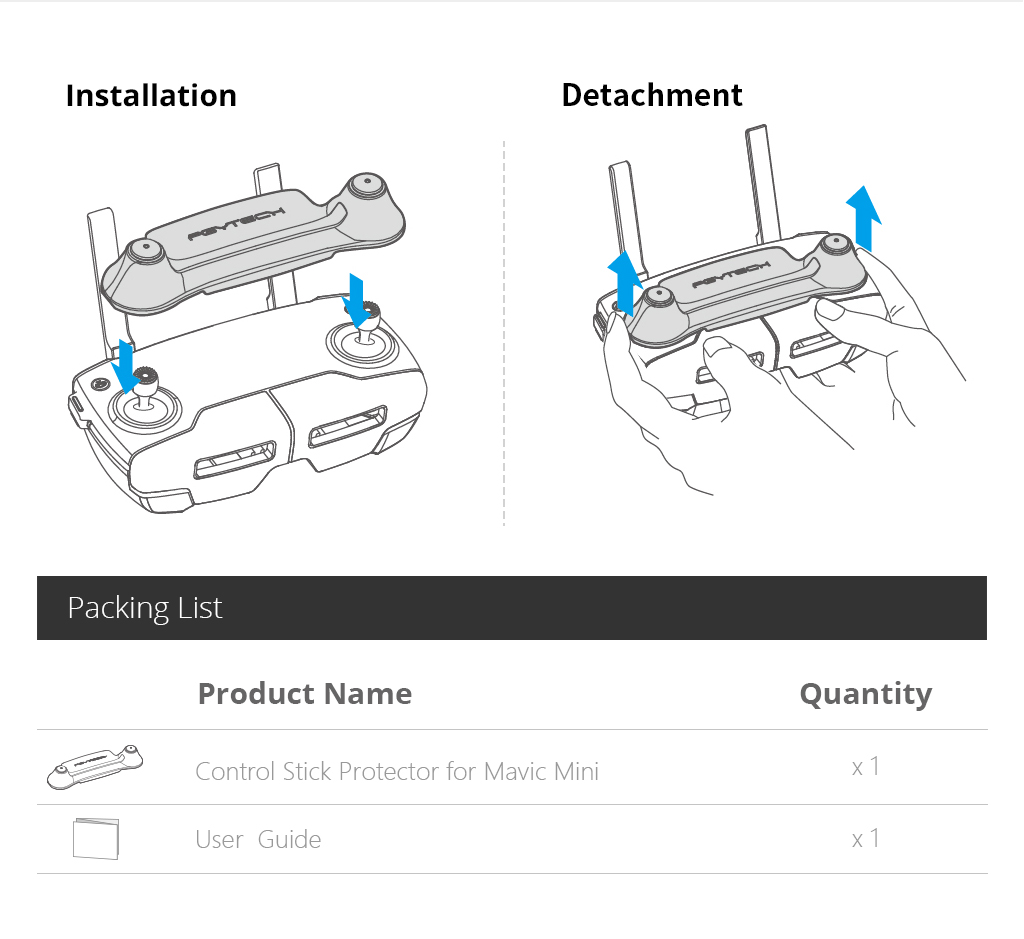Viewport: 1024px width, 939px height.
Task: Select the user guide booklet icon
Action: [96, 838]
